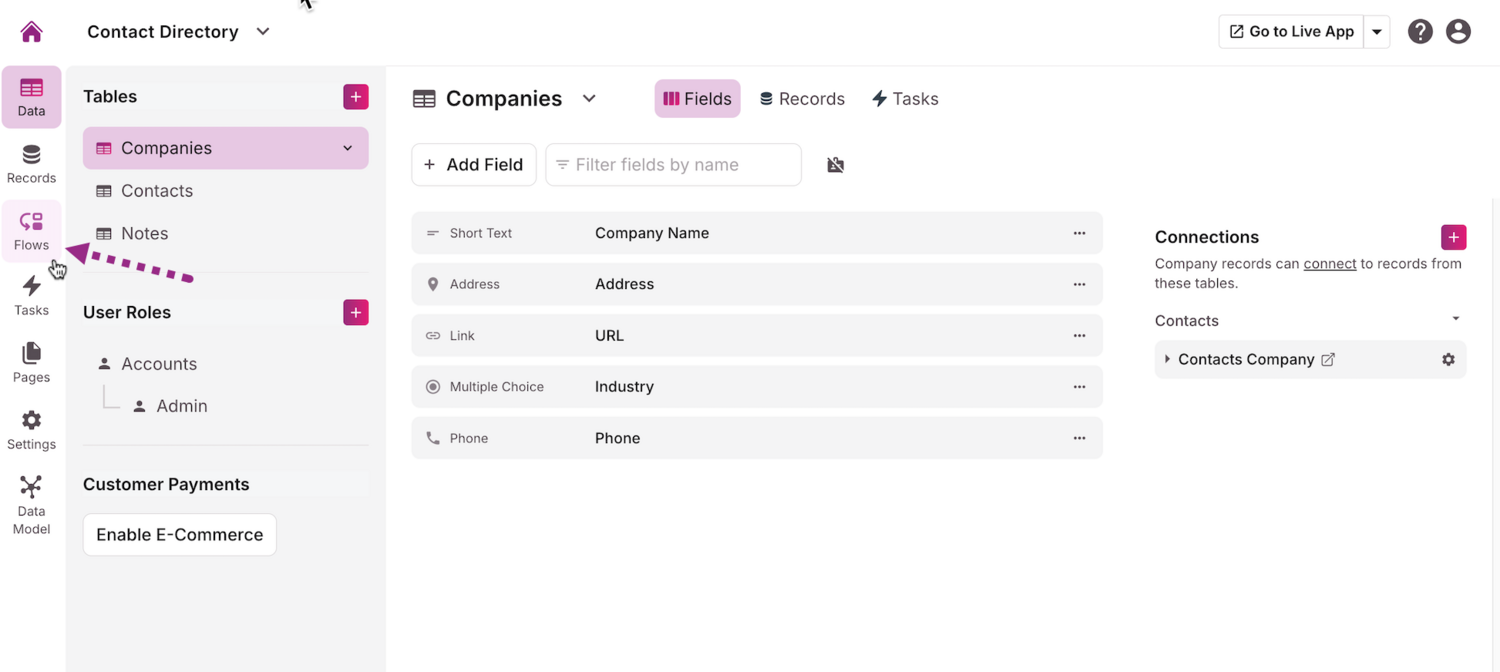
Task: Click the home icon
Action: coord(32,32)
